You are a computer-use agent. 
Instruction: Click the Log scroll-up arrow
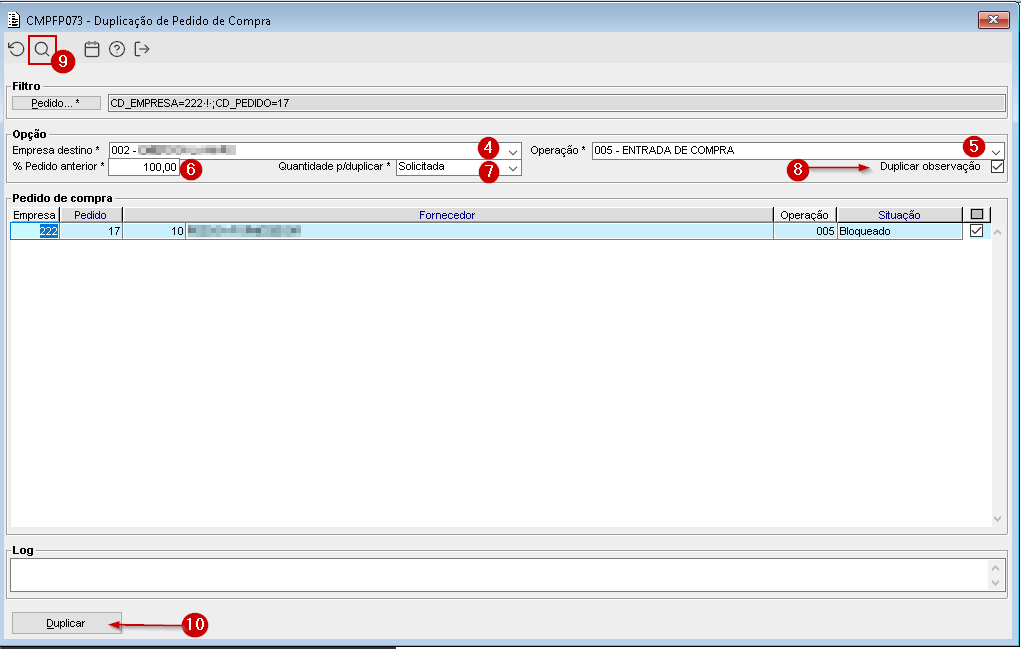tap(995, 568)
